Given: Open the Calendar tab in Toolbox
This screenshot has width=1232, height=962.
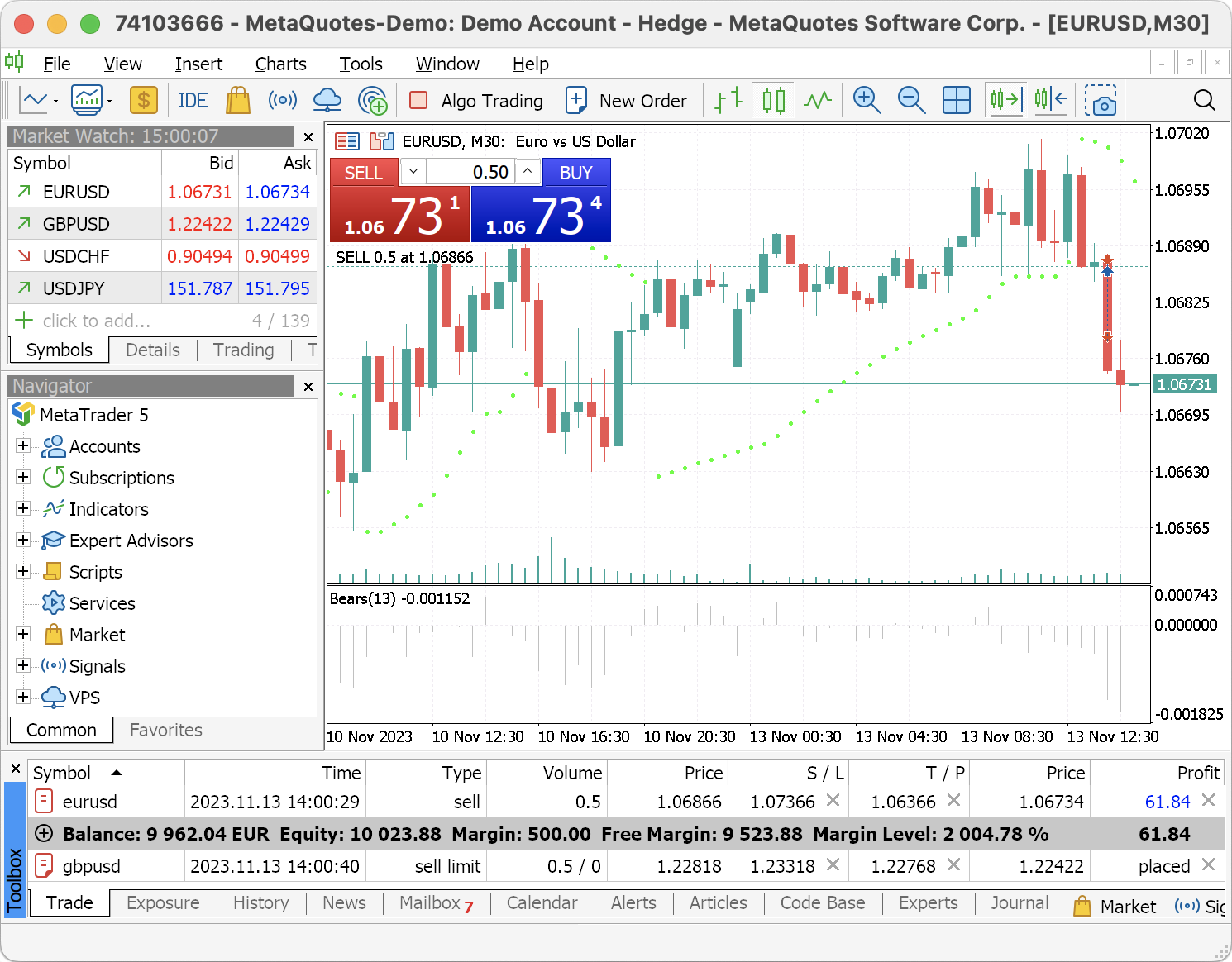Looking at the screenshot, I should point(542,902).
